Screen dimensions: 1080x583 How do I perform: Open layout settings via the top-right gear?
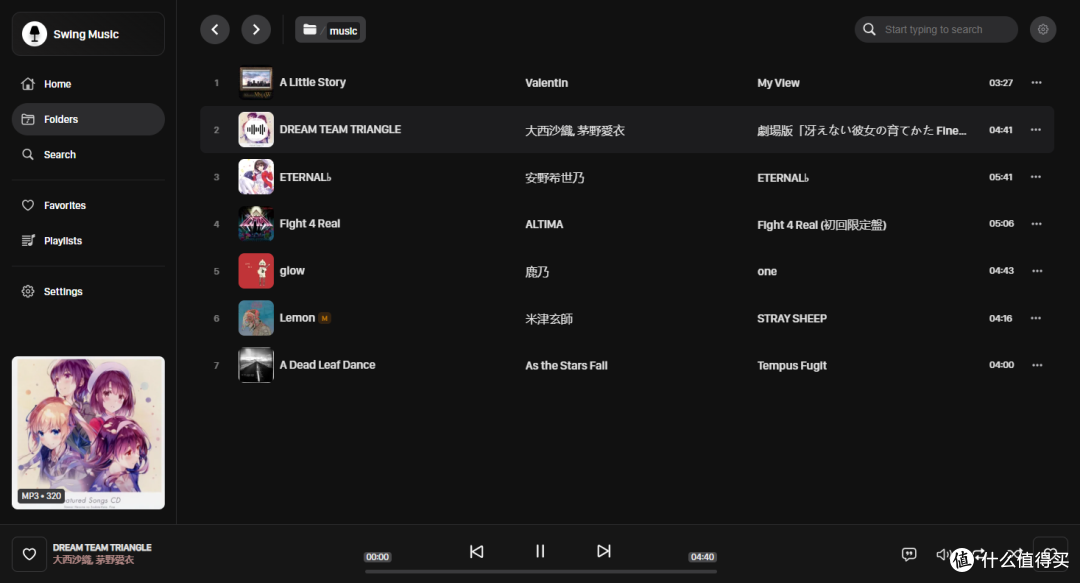click(x=1043, y=29)
